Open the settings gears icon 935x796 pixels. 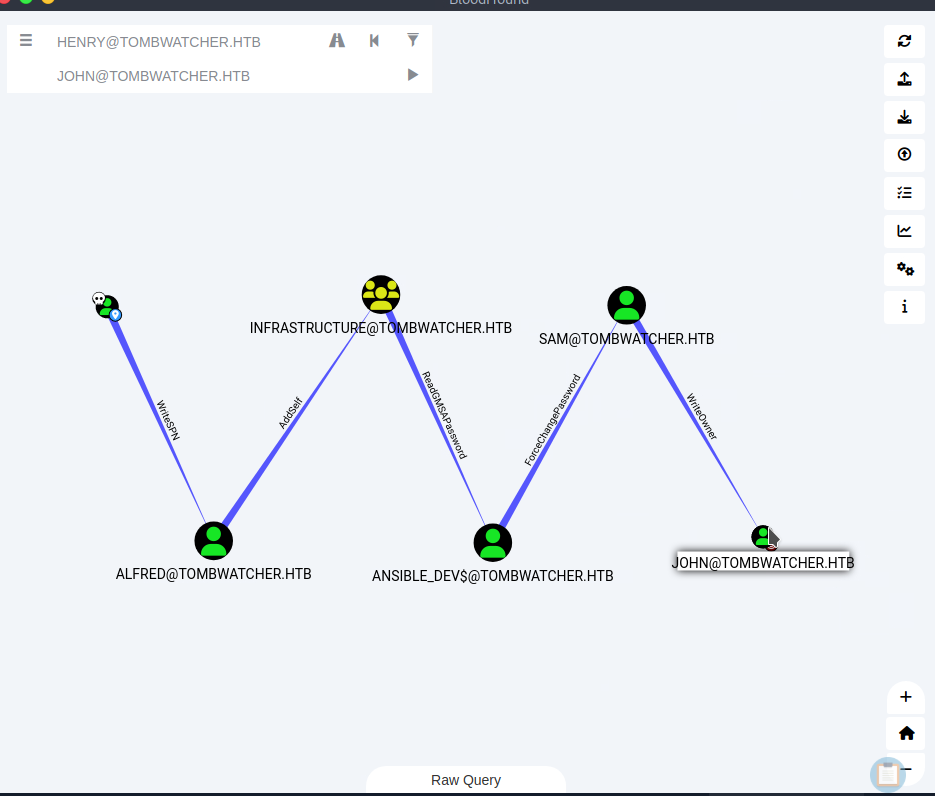click(x=904, y=268)
